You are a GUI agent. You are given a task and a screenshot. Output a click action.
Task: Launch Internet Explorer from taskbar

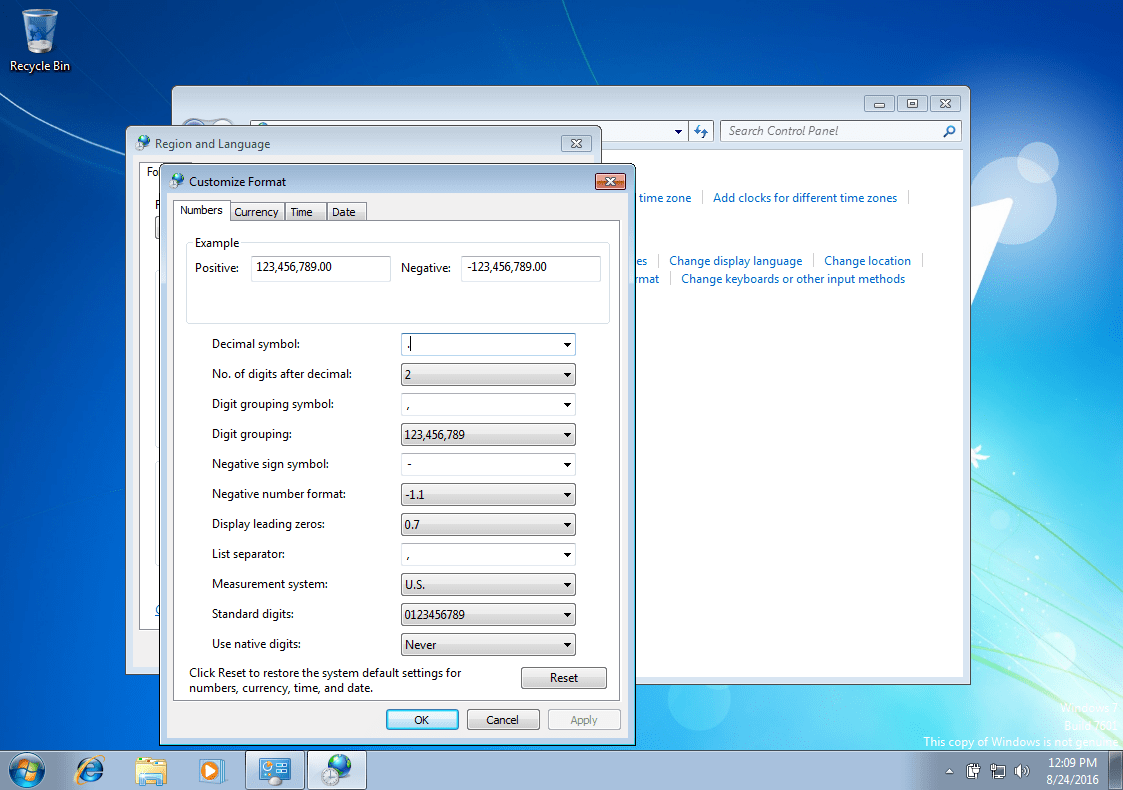tap(90, 771)
